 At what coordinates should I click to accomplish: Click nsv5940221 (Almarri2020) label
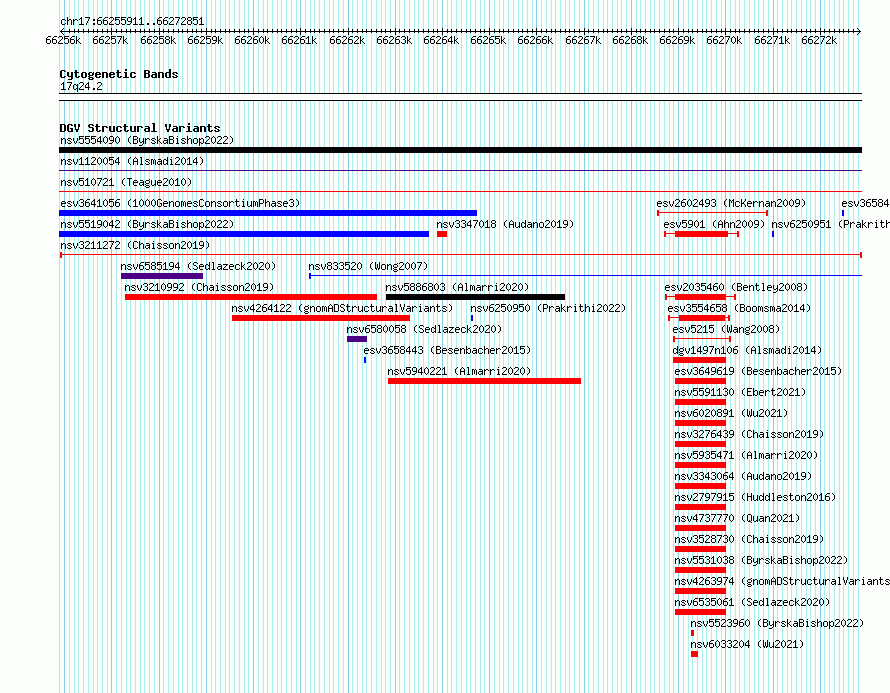459,371
